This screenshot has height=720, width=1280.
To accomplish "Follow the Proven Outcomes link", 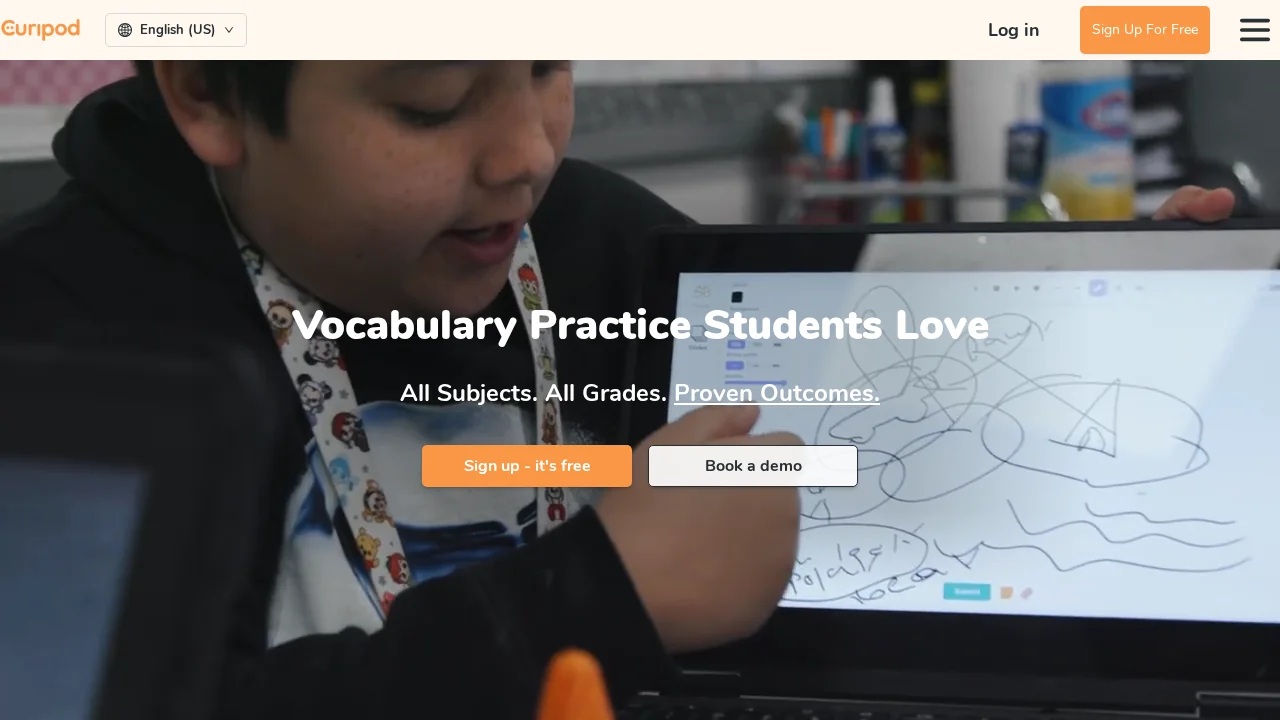I will (x=777, y=393).
